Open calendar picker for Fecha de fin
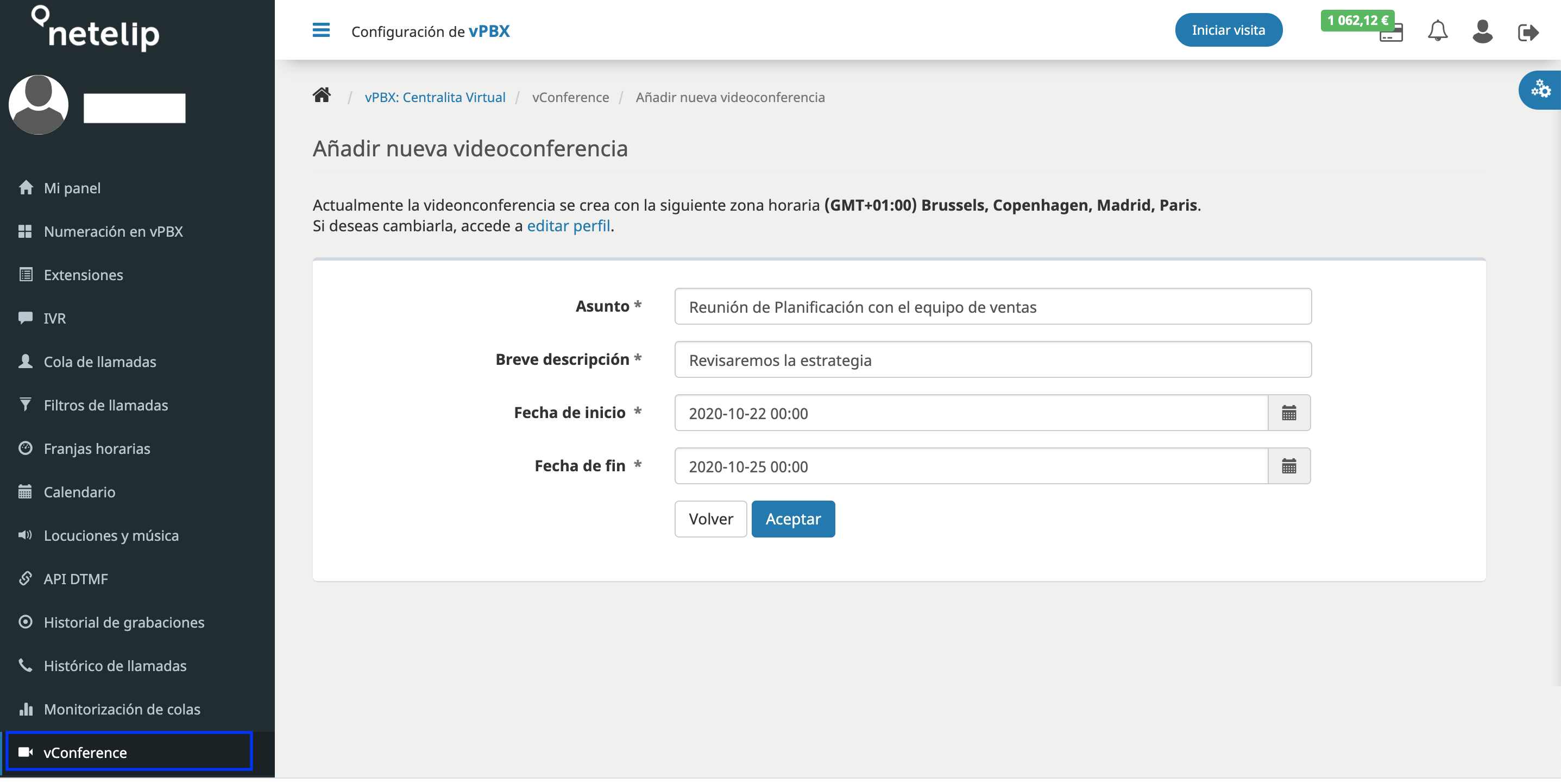This screenshot has height=784, width=1561. click(1289, 466)
